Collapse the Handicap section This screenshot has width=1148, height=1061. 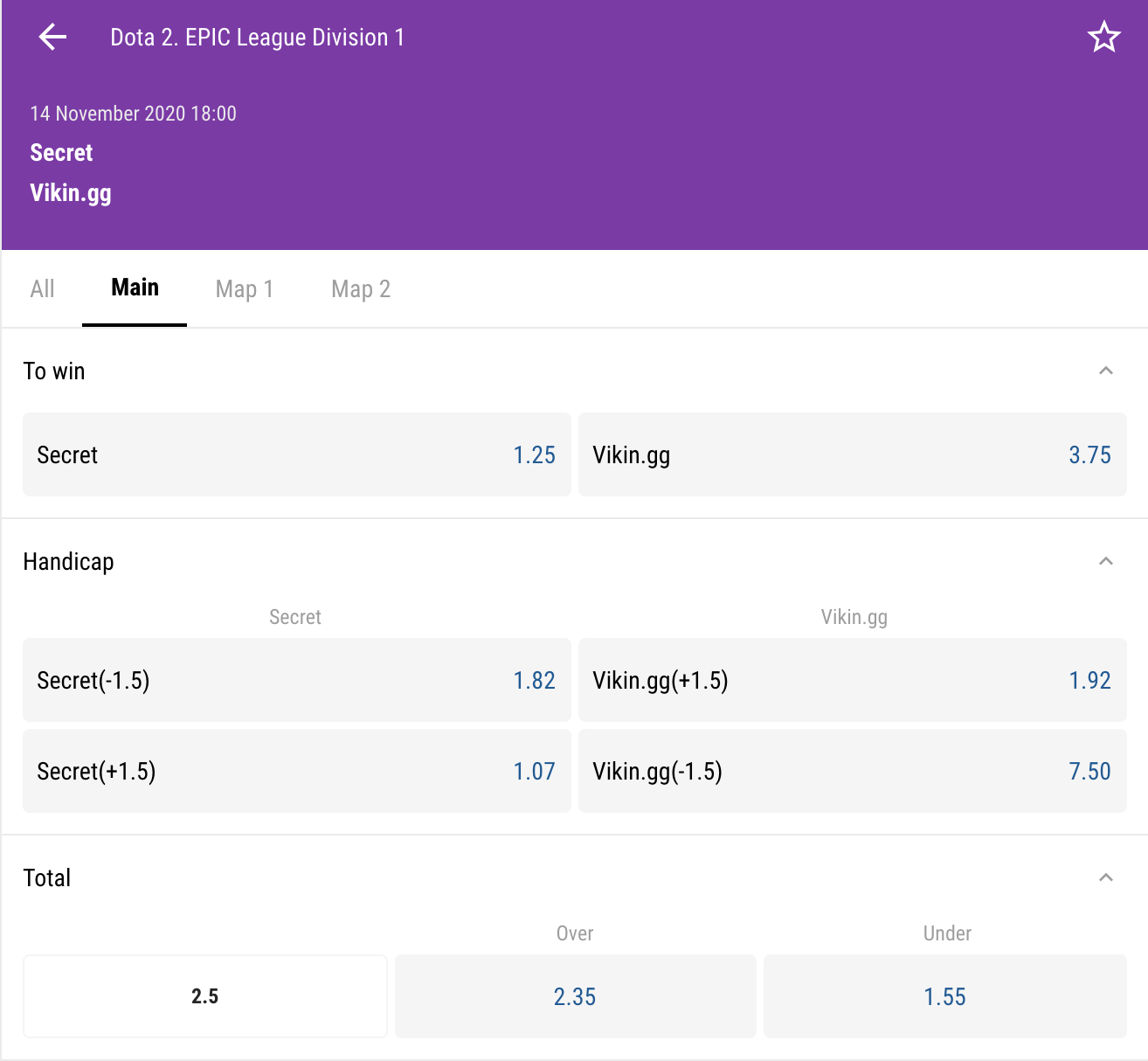pos(1105,561)
